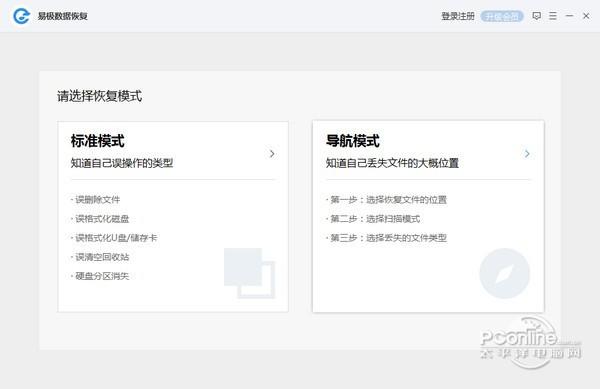Viewport: 600px width, 389px height.
Task: Click 知道自己丢失文件的大概位置 subtitle
Action: (392, 163)
